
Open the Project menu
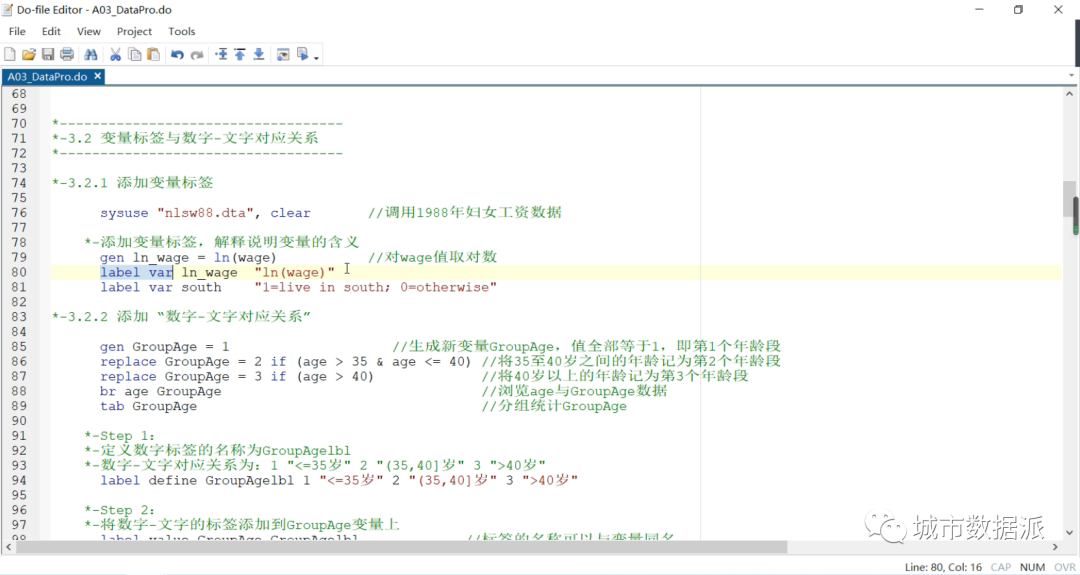(134, 31)
